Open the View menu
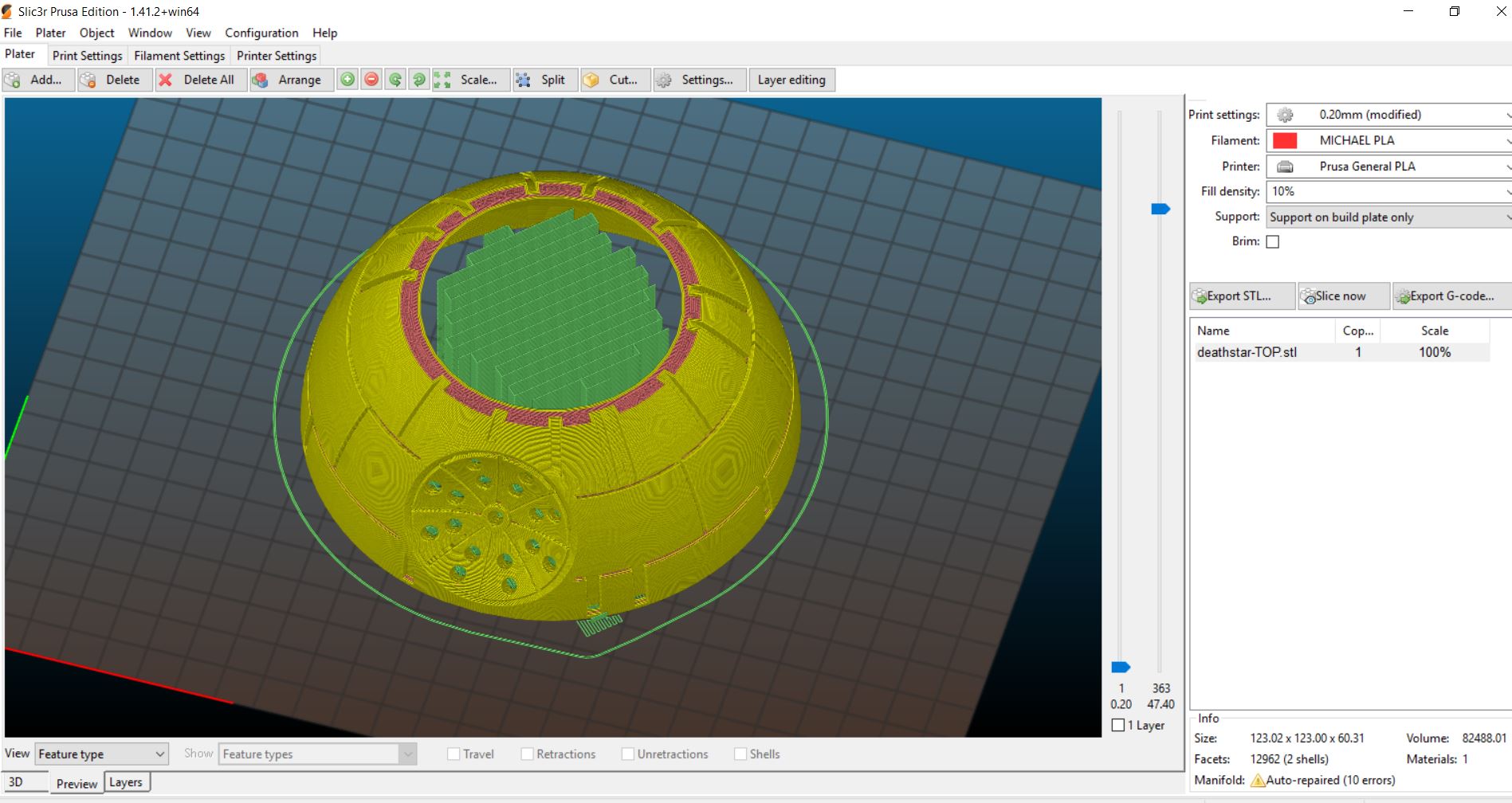 click(198, 33)
